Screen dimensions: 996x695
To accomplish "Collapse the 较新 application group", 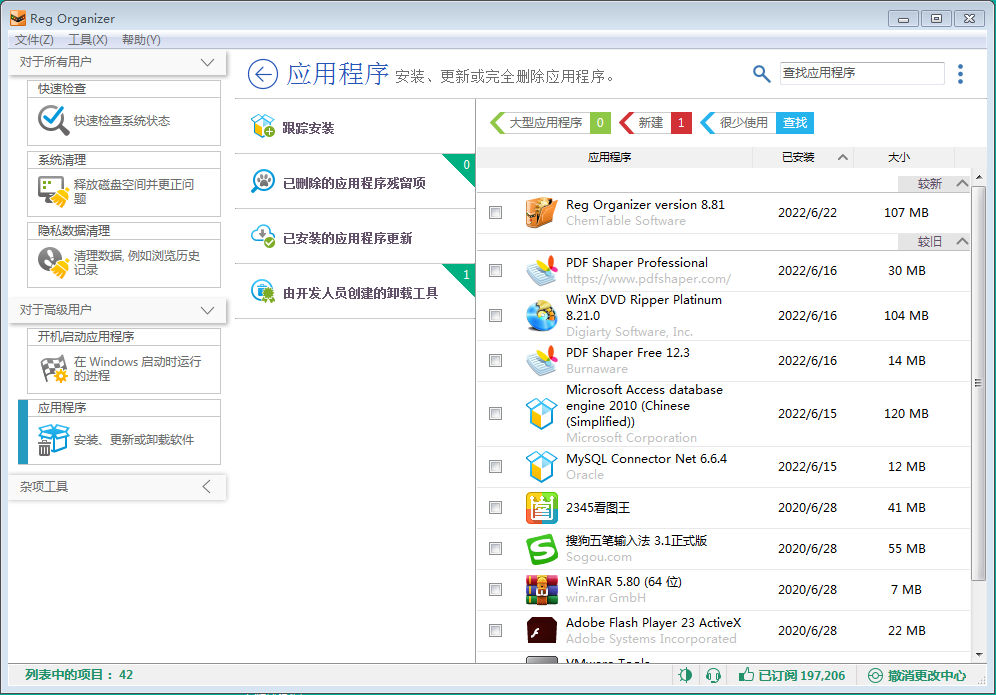I will [962, 184].
